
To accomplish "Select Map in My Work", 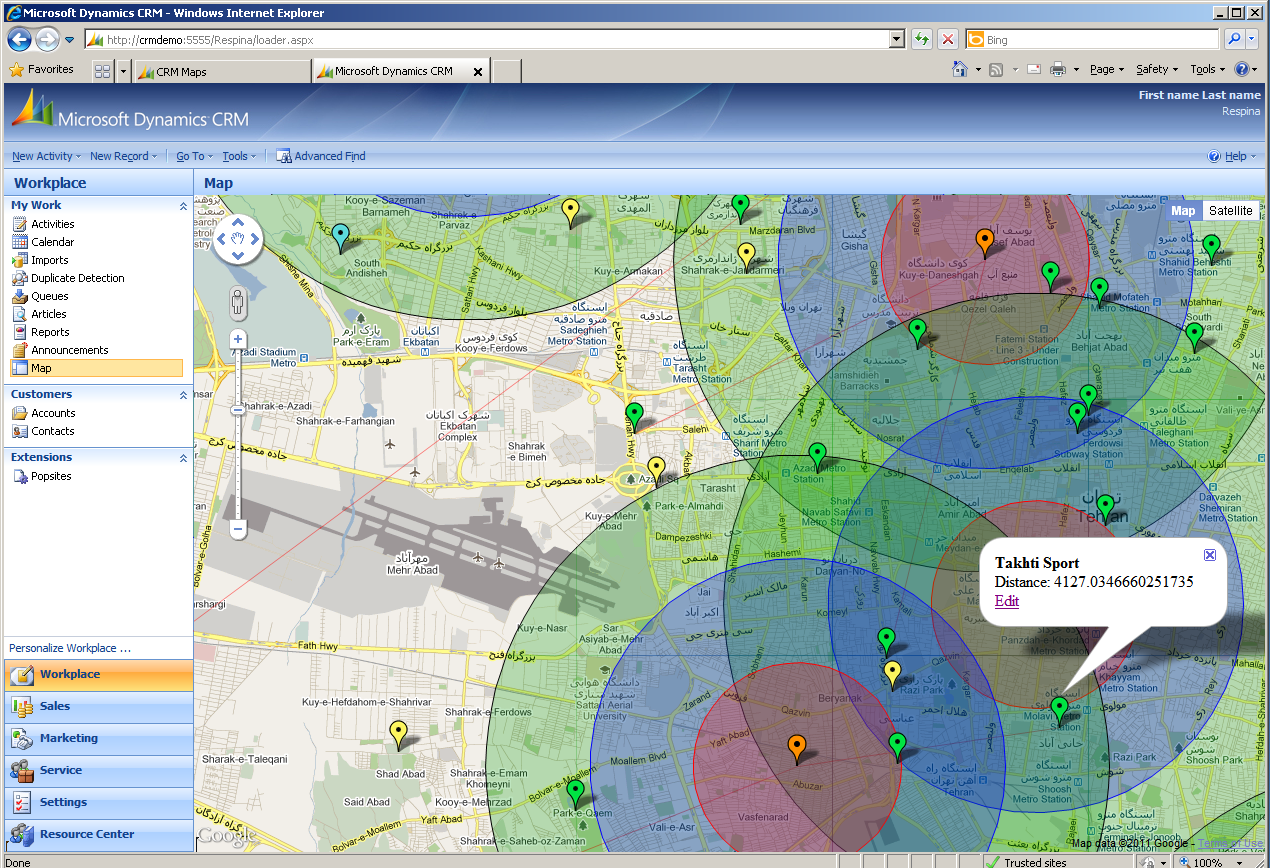I will (97, 368).
